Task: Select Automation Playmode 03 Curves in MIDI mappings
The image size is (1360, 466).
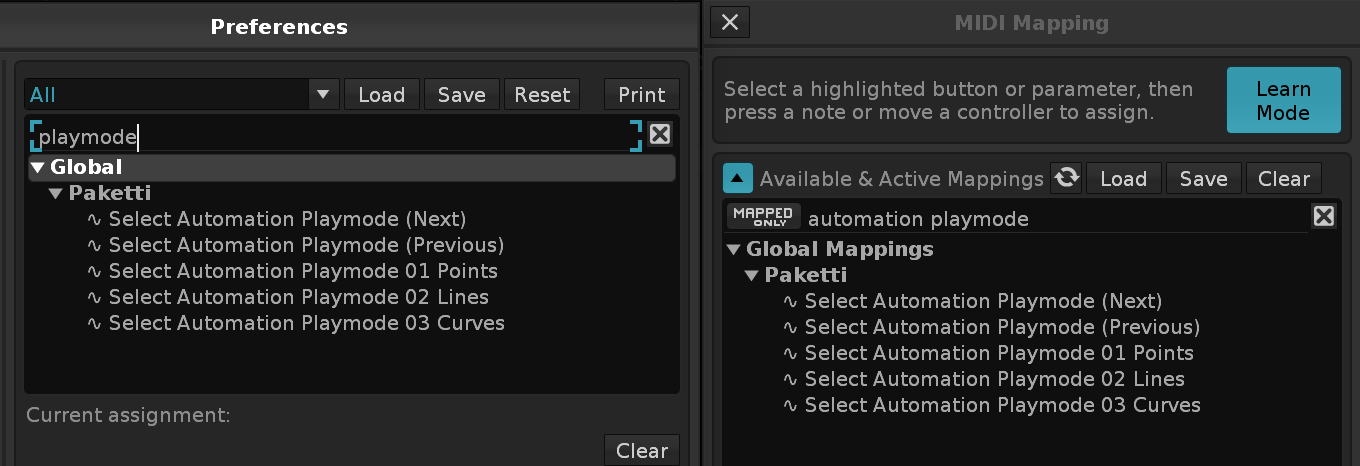Action: tap(1002, 405)
